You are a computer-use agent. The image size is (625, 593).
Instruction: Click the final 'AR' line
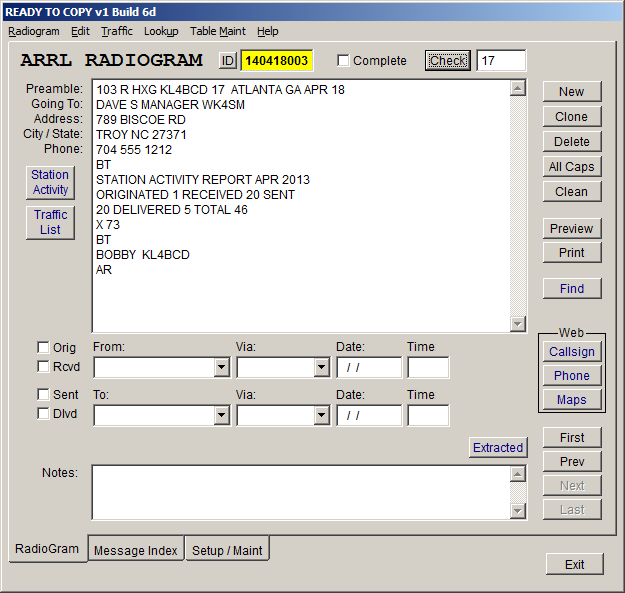coord(104,270)
